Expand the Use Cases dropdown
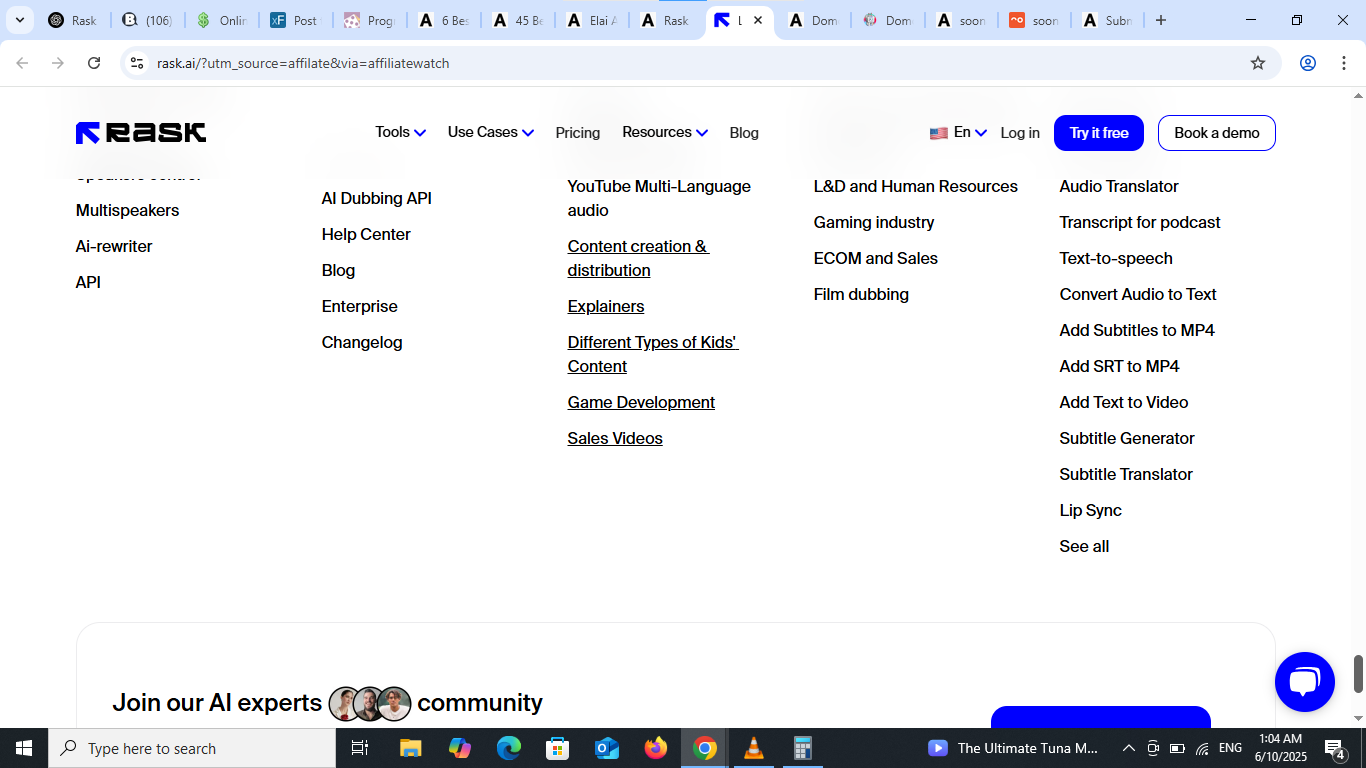This screenshot has width=1366, height=768. coord(490,132)
